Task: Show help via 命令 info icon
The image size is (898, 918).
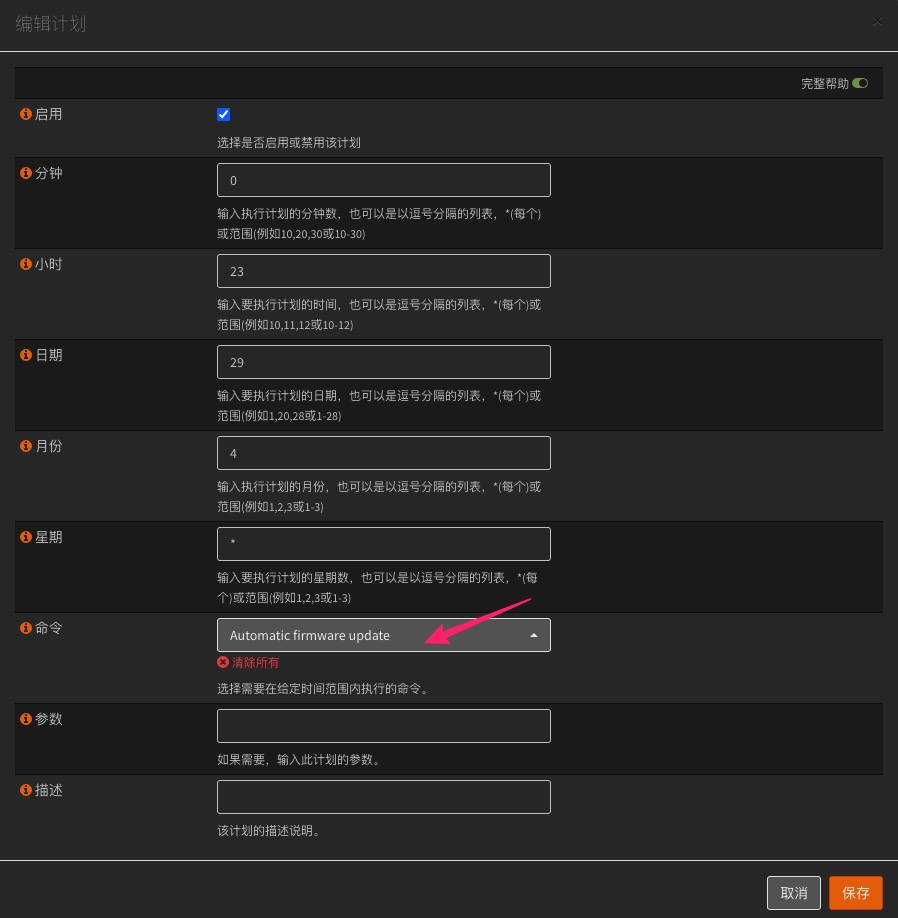Action: (x=26, y=628)
